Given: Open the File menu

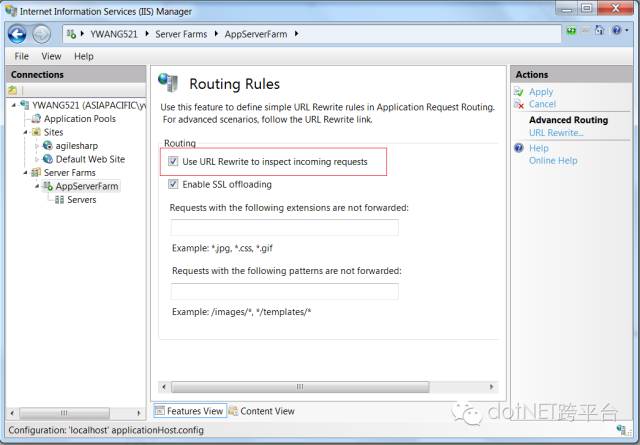Looking at the screenshot, I should point(21,56).
